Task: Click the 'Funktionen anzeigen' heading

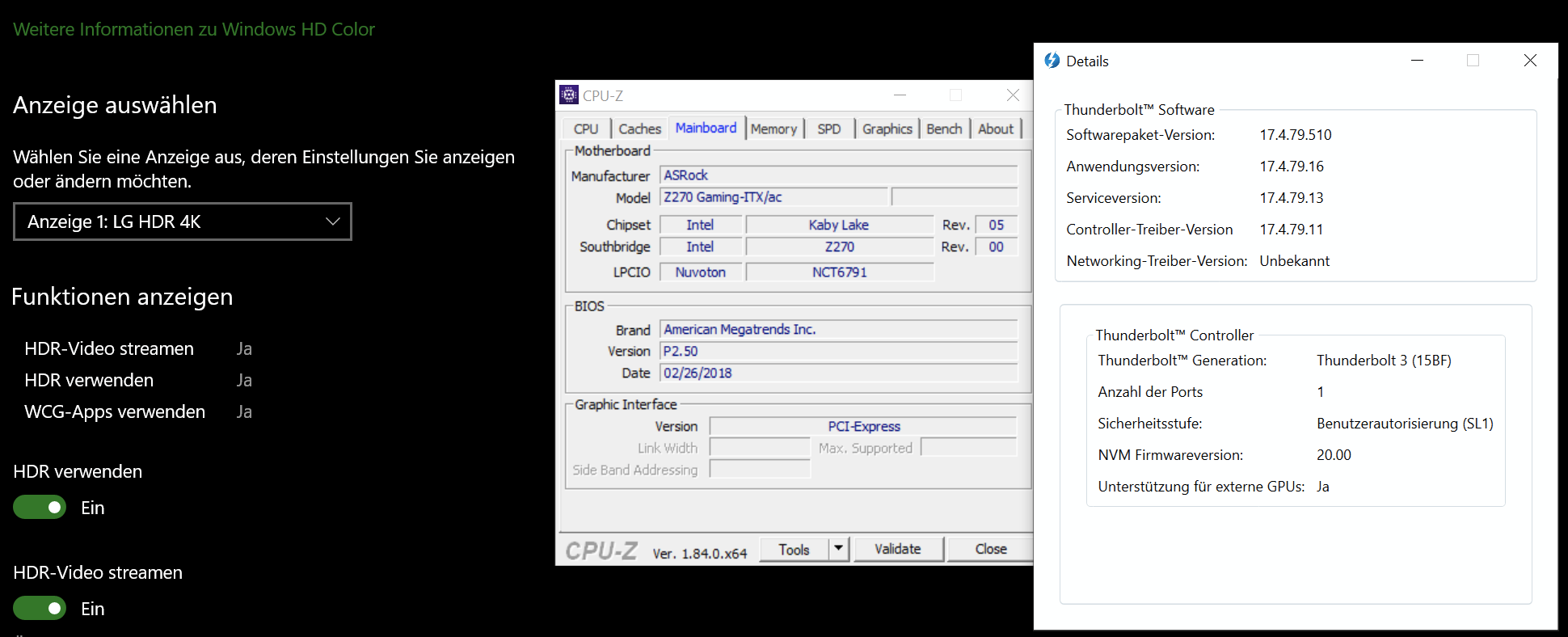Action: [x=122, y=297]
